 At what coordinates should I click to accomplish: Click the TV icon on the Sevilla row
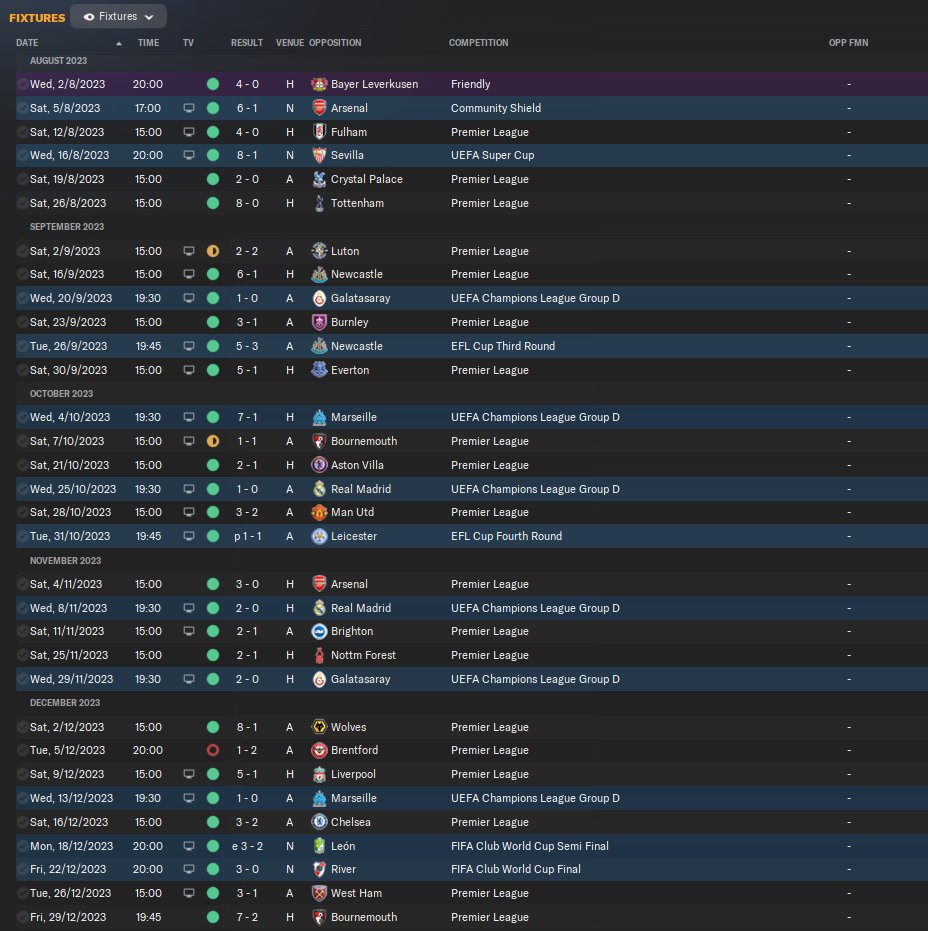[189, 156]
